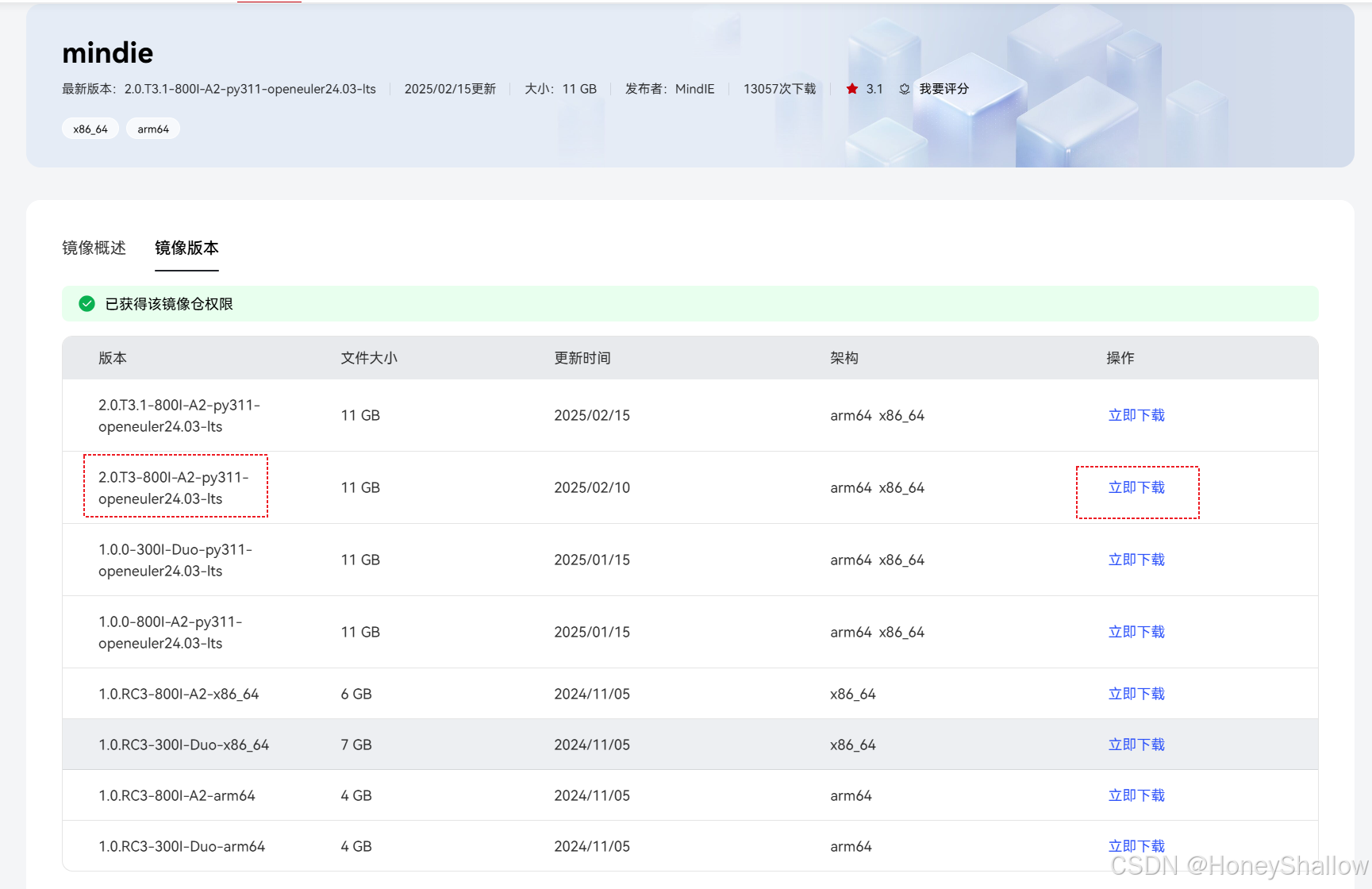This screenshot has height=889, width=1372.
Task: Select version name 1.0.RC3-800I-A2-x86_64
Action: click(x=179, y=694)
